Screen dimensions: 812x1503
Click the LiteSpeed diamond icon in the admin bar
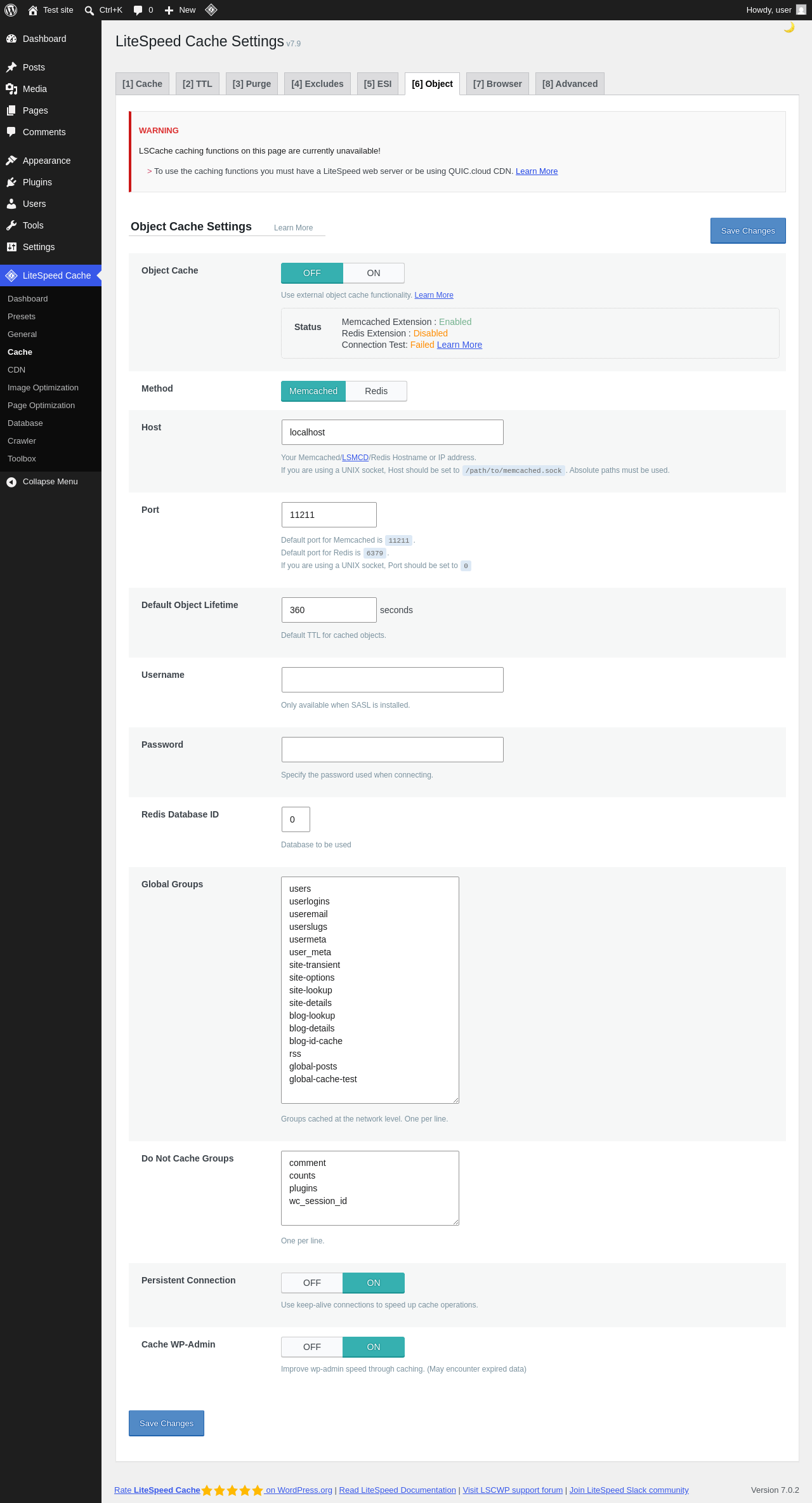[x=211, y=10]
